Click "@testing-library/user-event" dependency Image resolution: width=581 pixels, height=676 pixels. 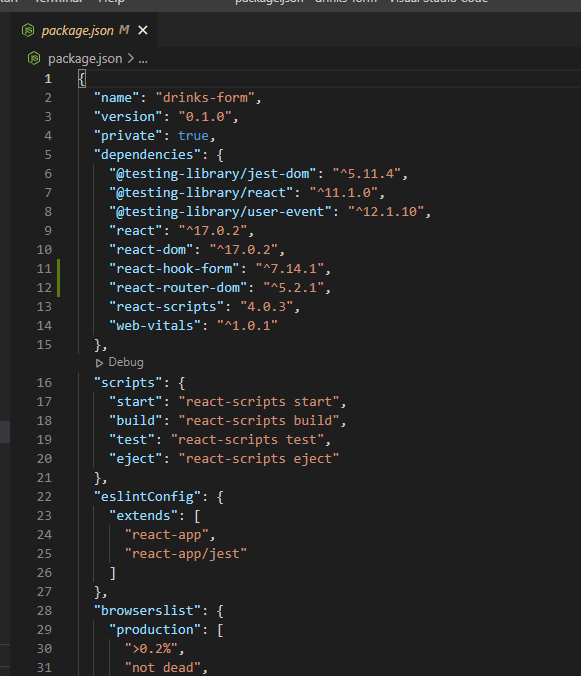click(220, 212)
